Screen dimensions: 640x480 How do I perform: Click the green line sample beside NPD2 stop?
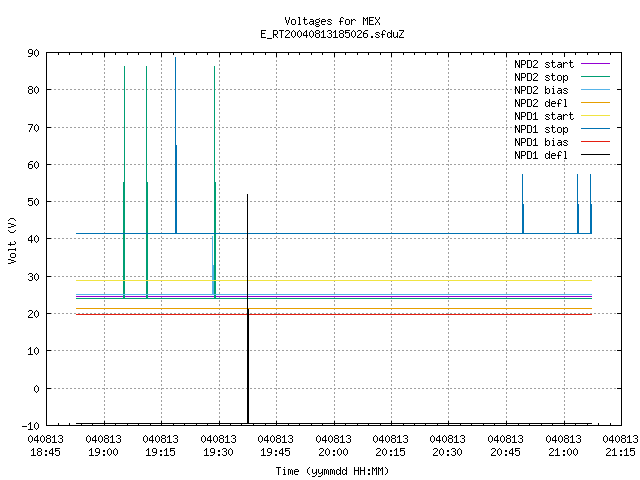[595, 77]
